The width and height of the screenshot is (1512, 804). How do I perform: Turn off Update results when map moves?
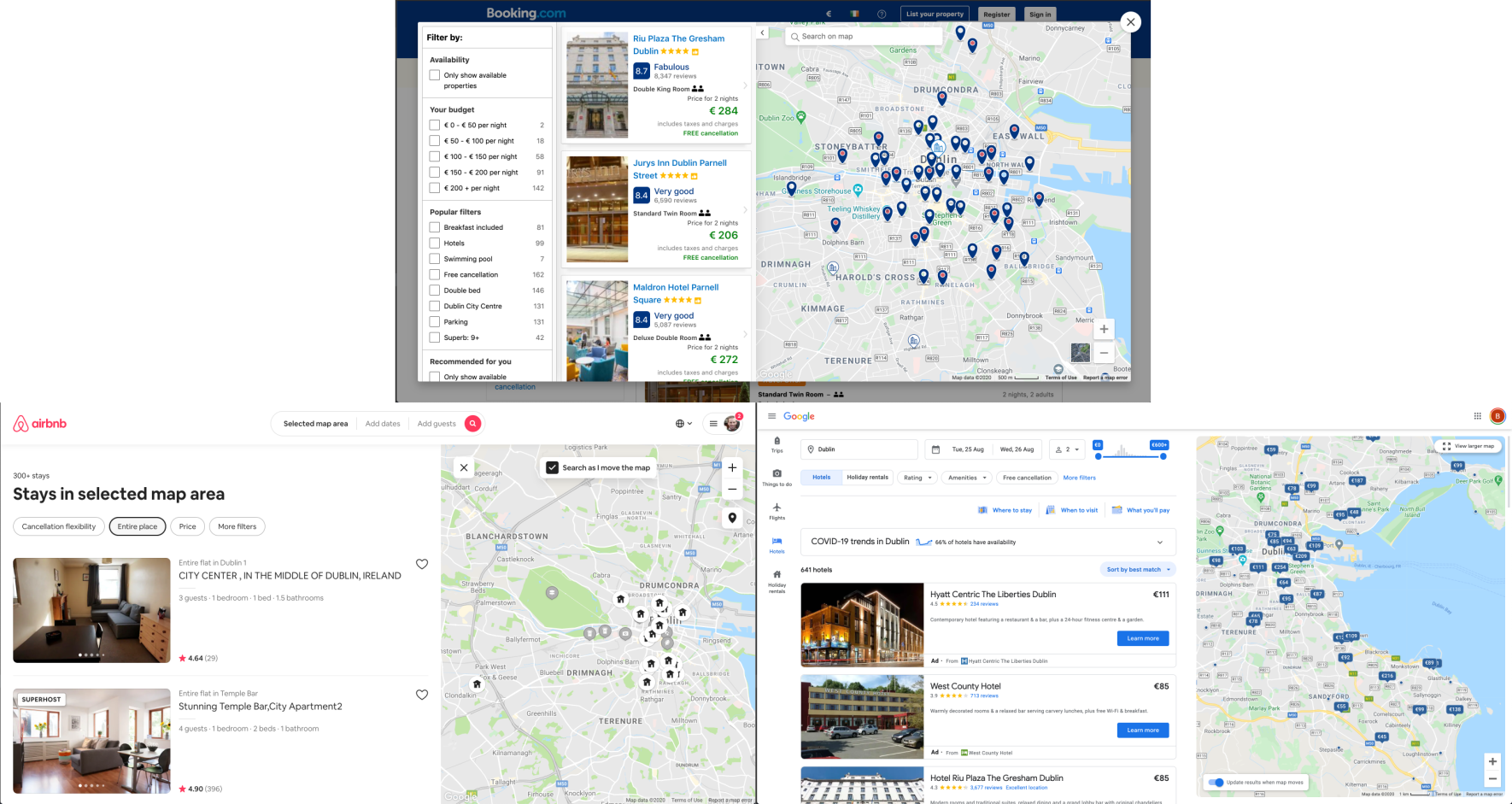[1215, 782]
